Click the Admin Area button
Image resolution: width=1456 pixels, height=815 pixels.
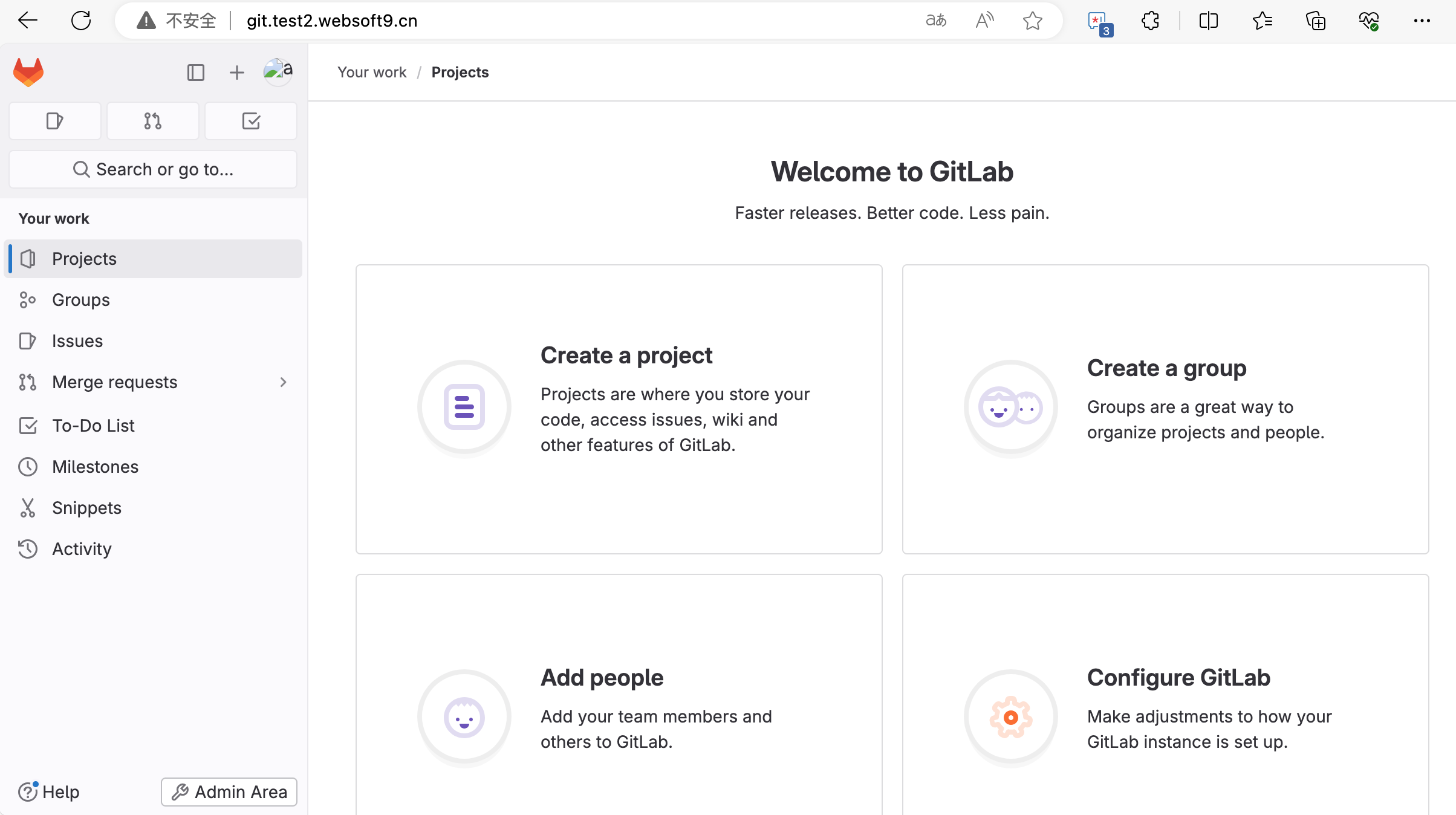pos(229,791)
